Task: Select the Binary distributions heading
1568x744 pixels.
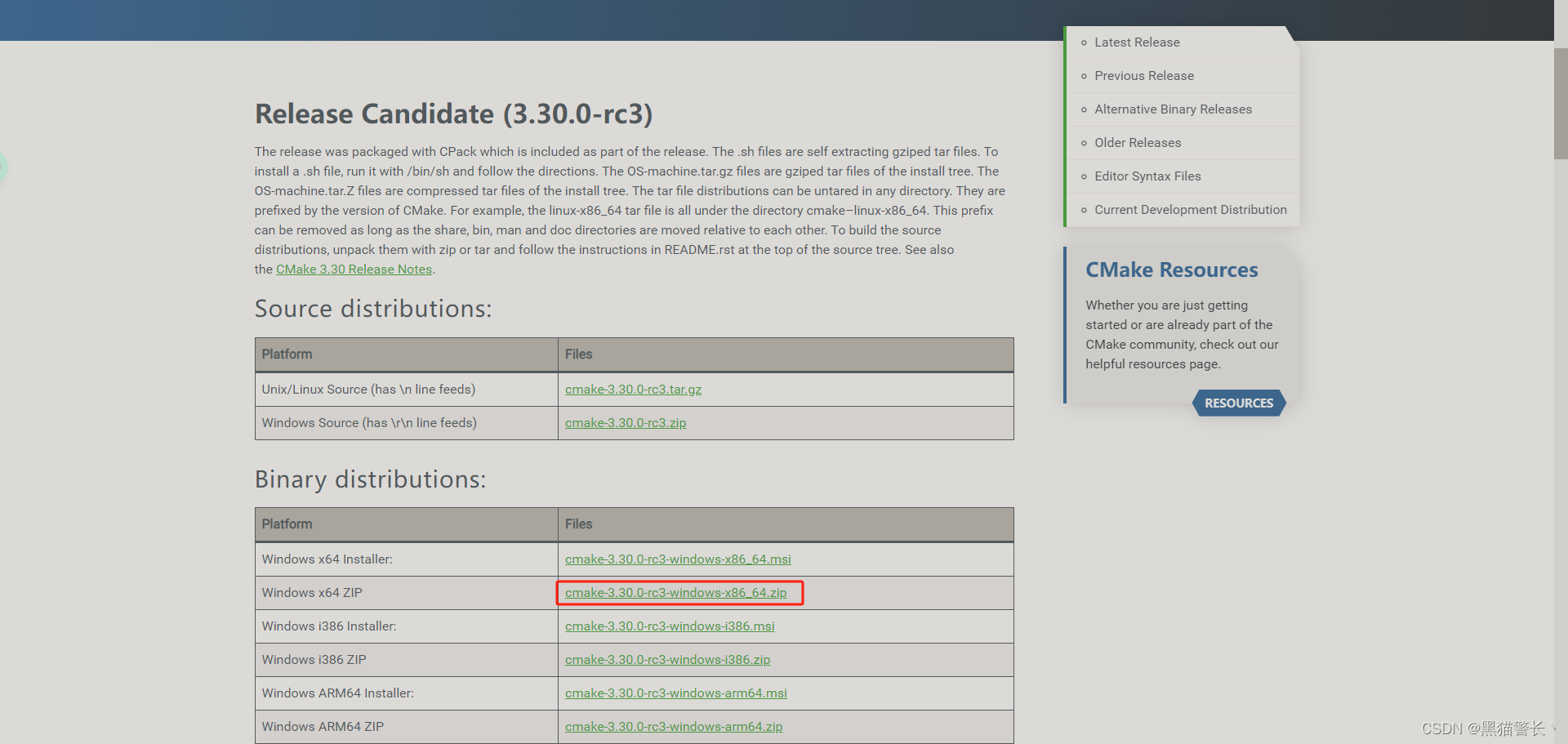Action: coord(370,479)
